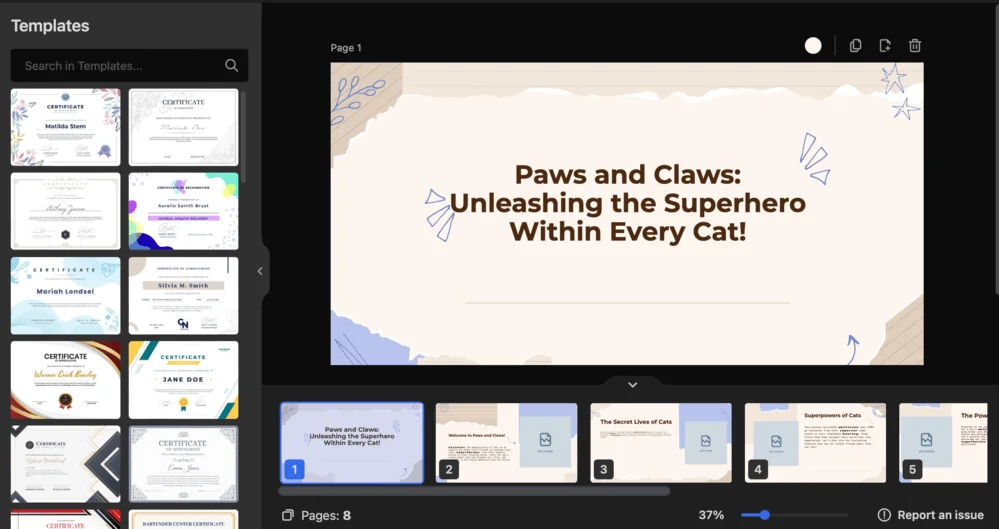Pick the white page background color circle
The image size is (999, 529).
[813, 46]
